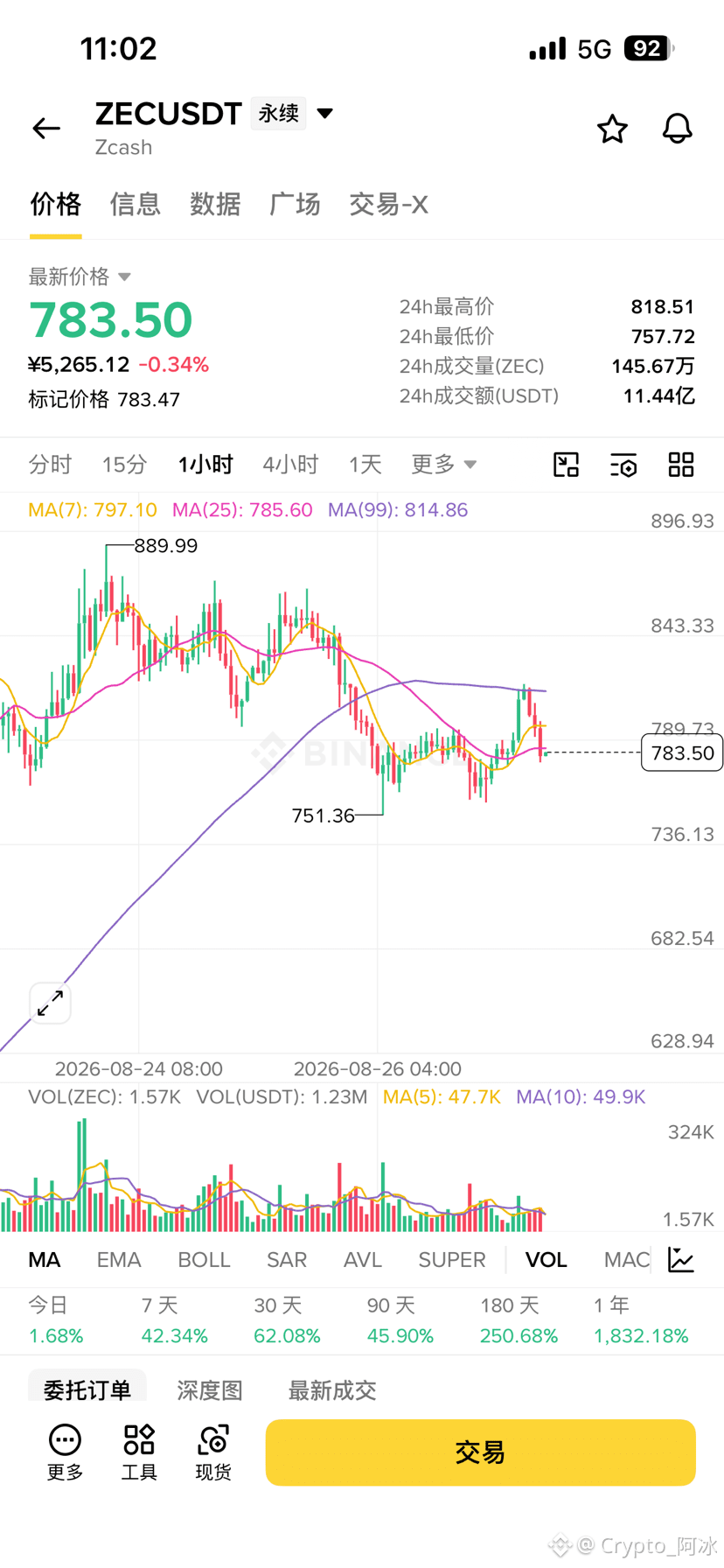Toggle the SAR indicator
This screenshot has width=724, height=1568.
click(287, 1260)
